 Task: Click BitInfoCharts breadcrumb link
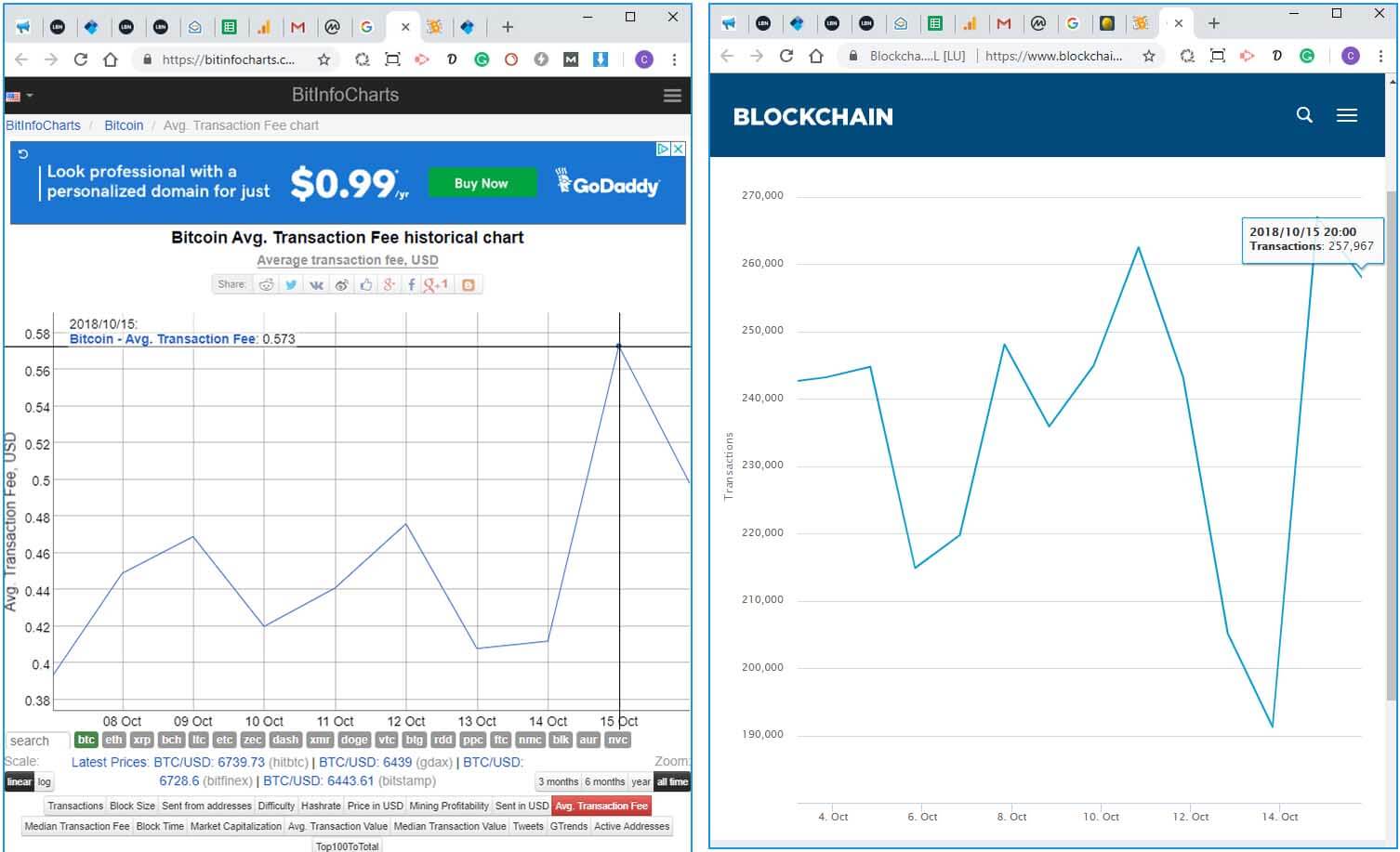coord(43,125)
